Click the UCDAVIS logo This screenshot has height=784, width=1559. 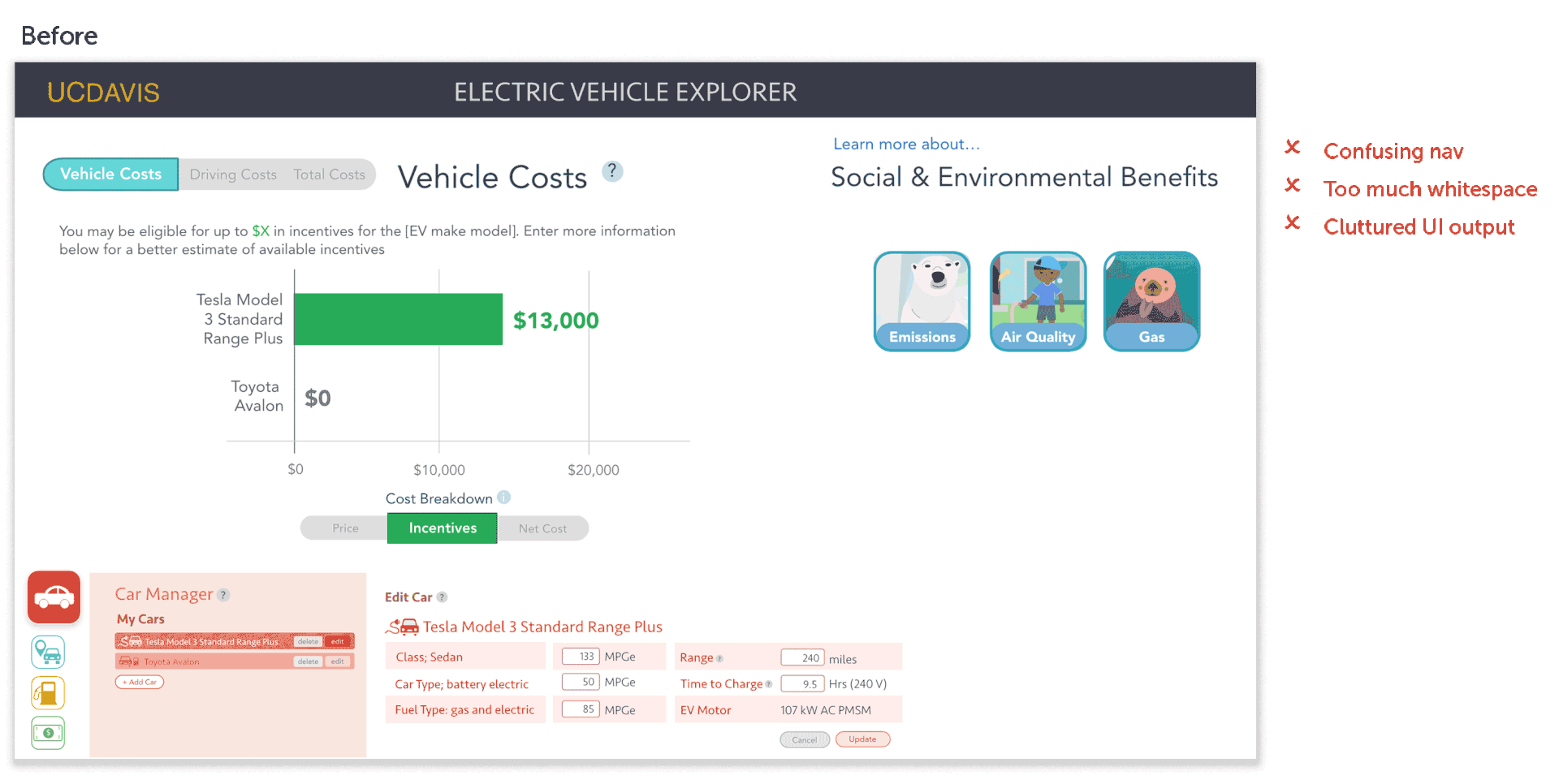[103, 93]
